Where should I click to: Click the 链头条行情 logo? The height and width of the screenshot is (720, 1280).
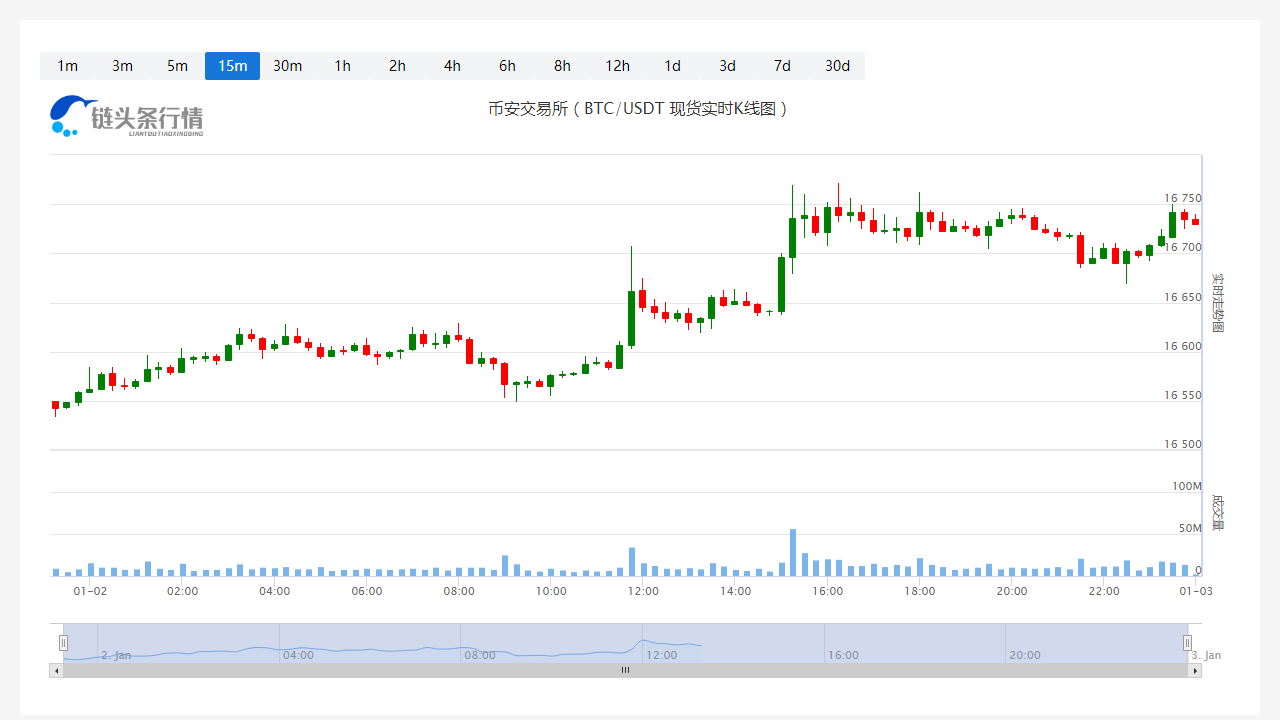pyautogui.click(x=126, y=115)
